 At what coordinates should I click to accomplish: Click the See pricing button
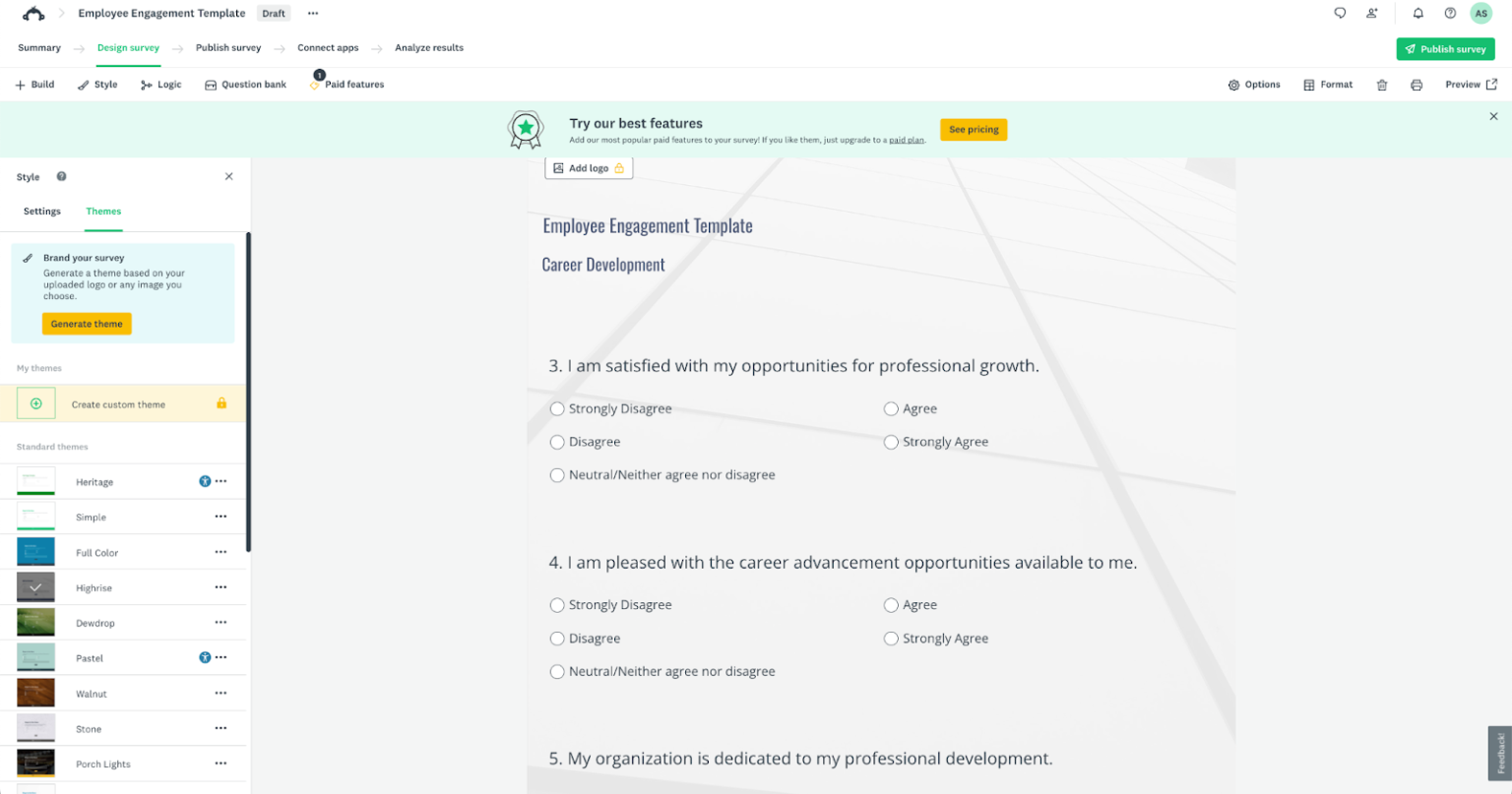974,129
